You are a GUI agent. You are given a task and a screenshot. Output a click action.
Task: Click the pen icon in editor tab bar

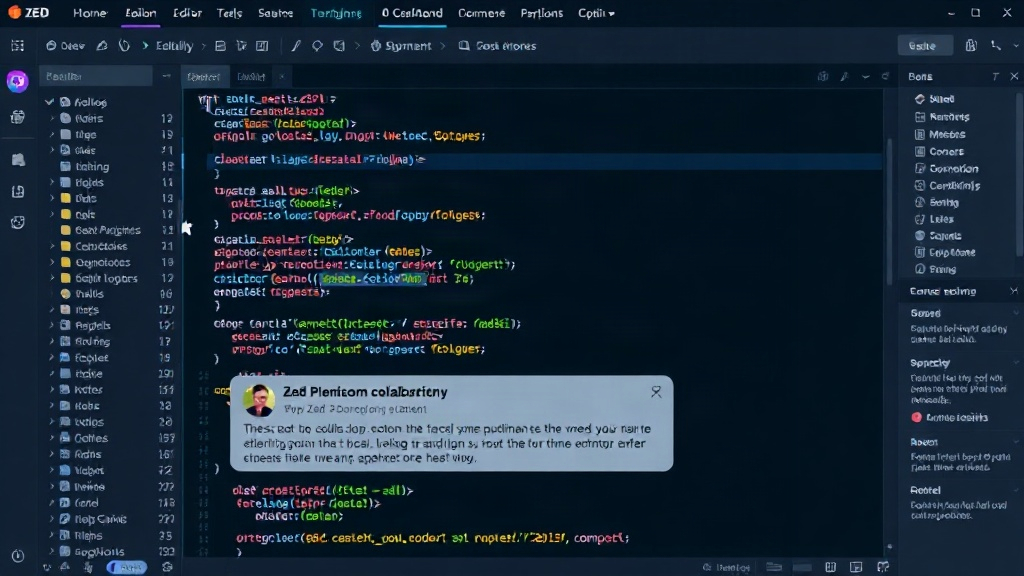coord(844,76)
